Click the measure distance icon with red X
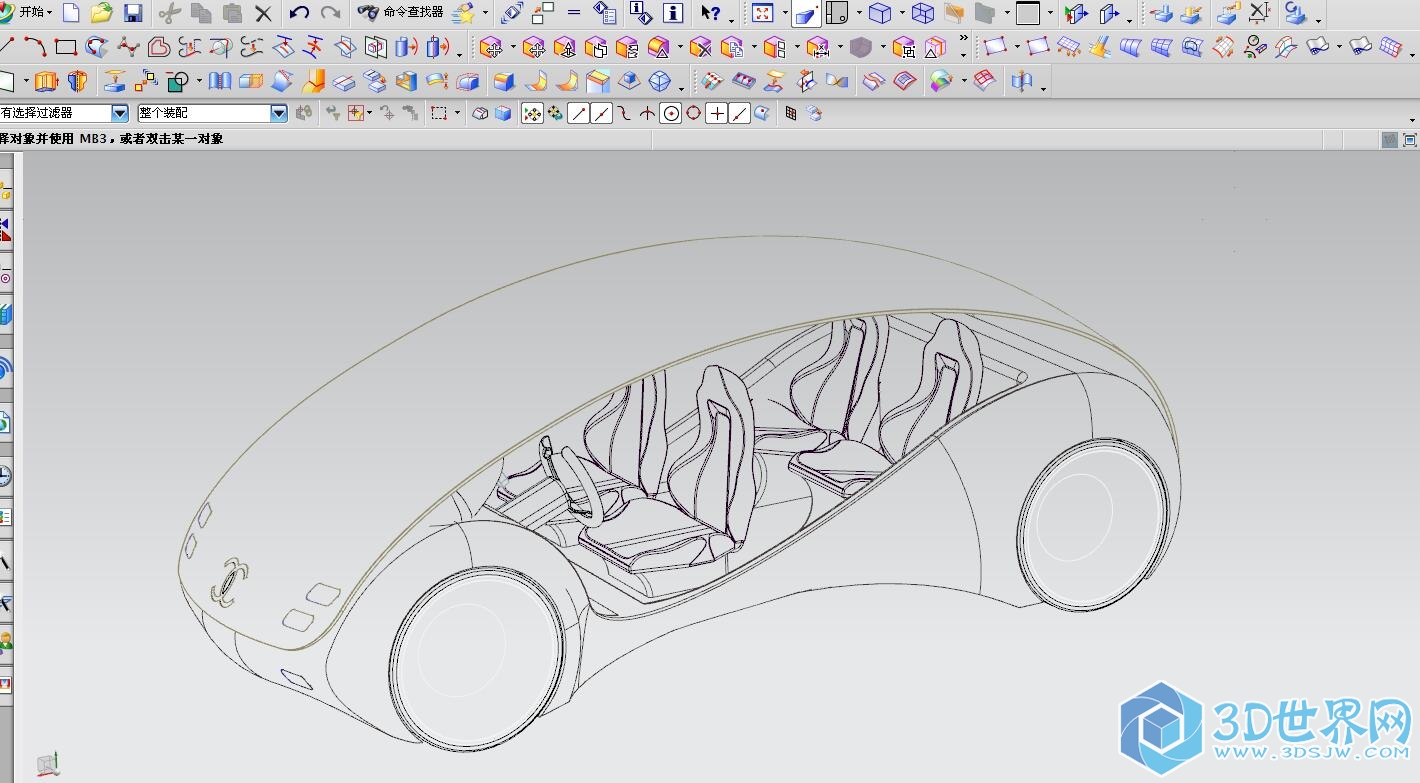Screen dimensions: 1420x783 point(1260,13)
